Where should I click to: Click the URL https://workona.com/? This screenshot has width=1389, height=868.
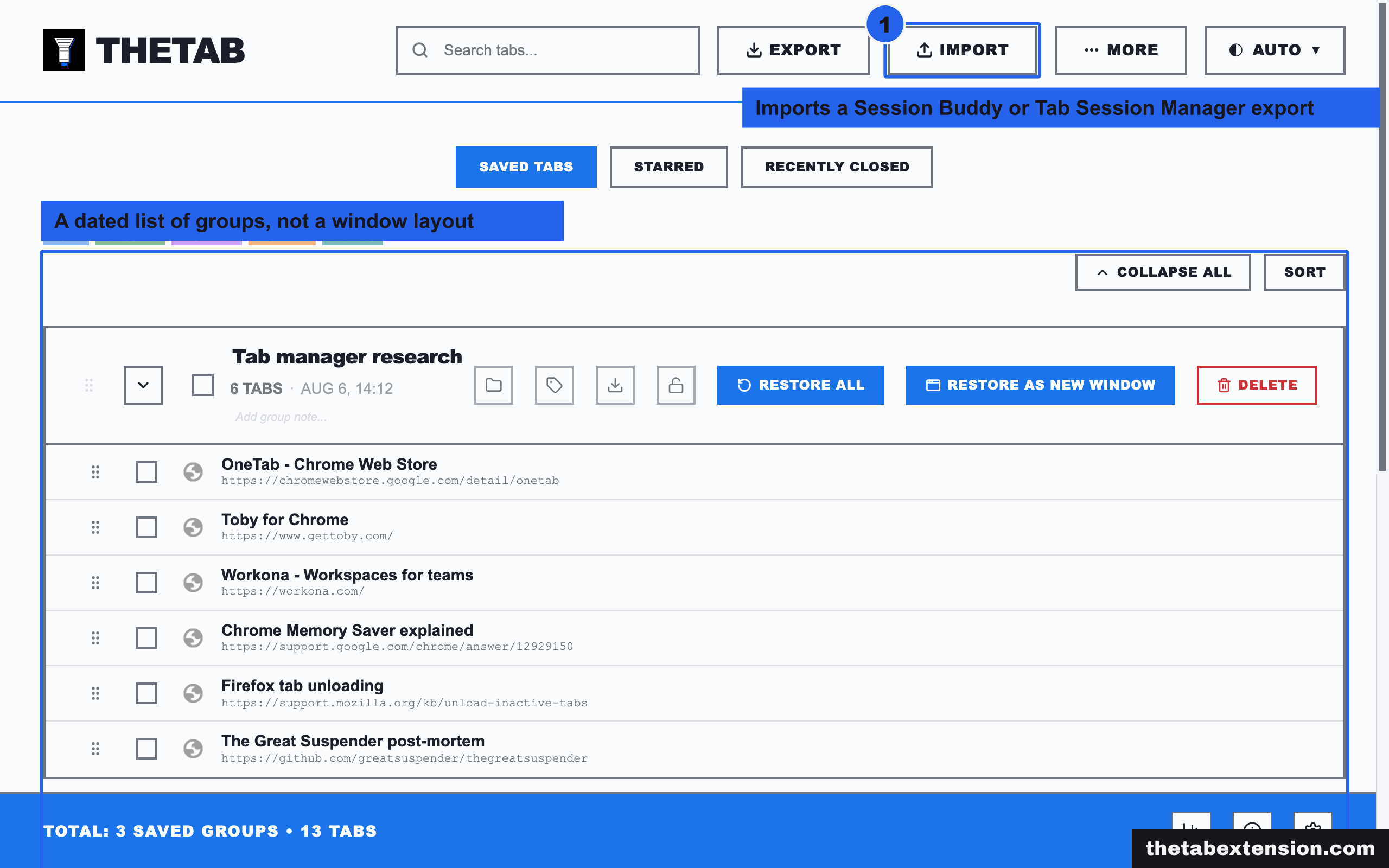pyautogui.click(x=293, y=591)
